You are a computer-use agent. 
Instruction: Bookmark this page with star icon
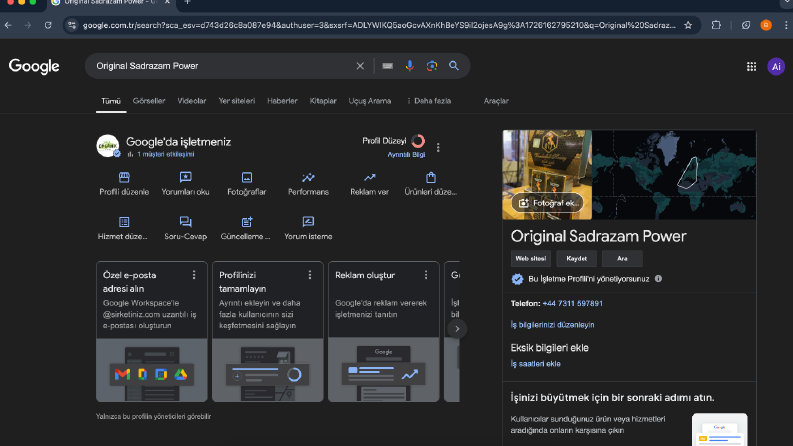(x=688, y=25)
